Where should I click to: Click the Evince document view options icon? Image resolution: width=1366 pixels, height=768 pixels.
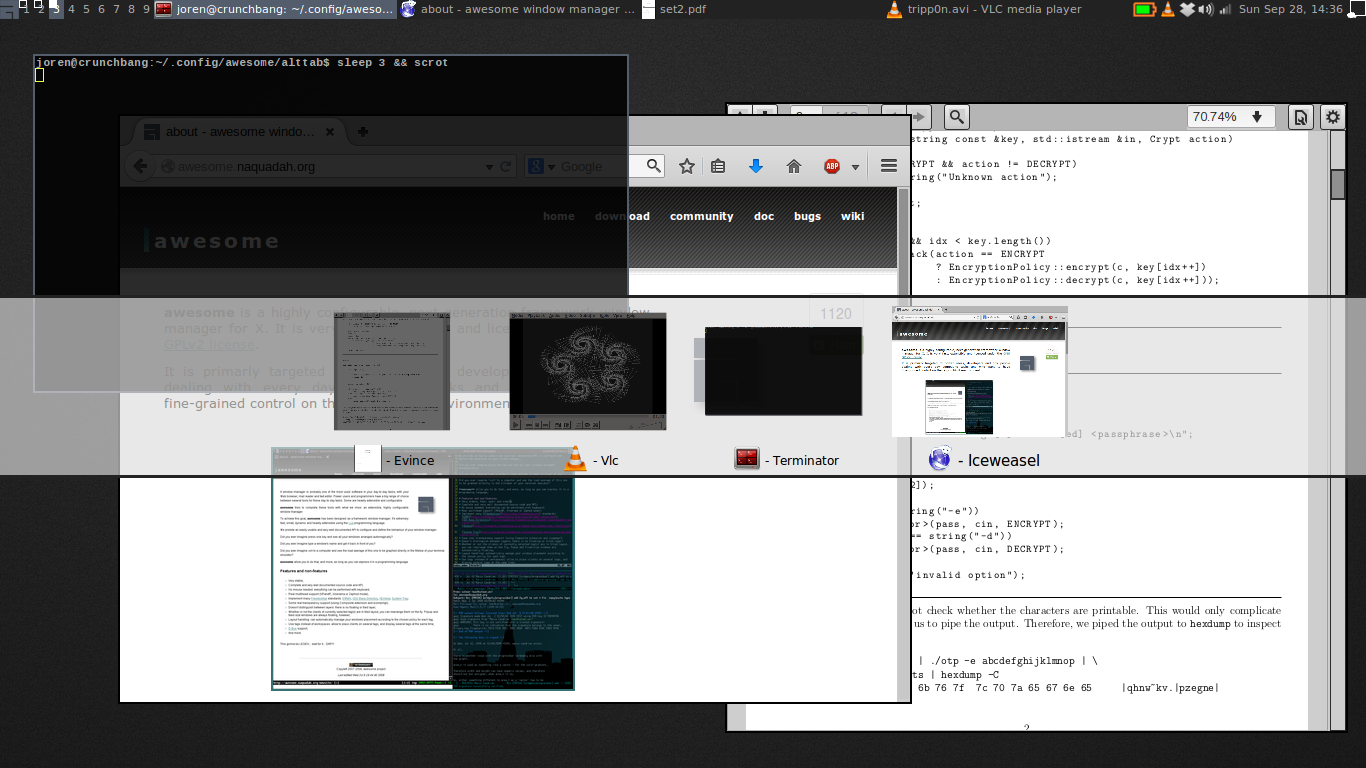[1300, 117]
